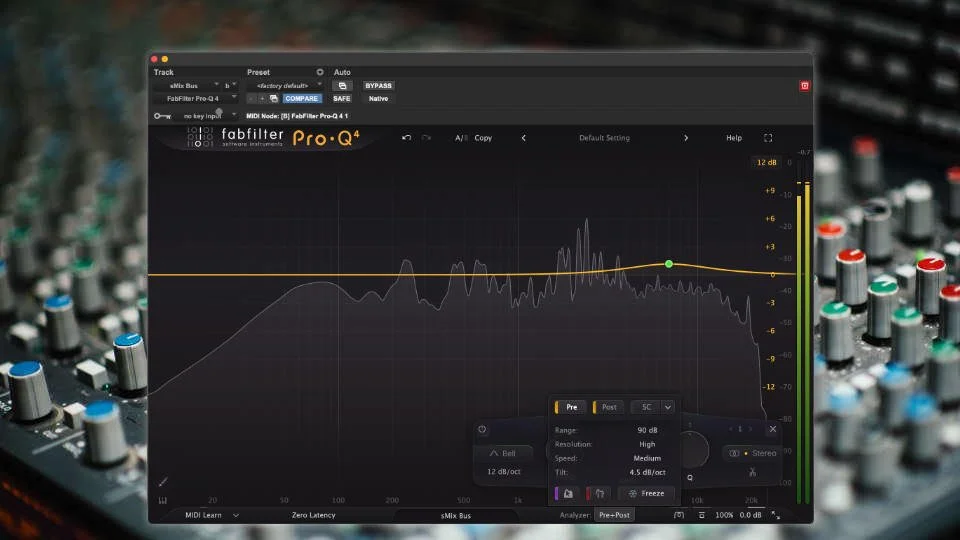Expand the MIDI Learn dropdown arrow
Viewport: 960px width, 540px height.
click(236, 516)
